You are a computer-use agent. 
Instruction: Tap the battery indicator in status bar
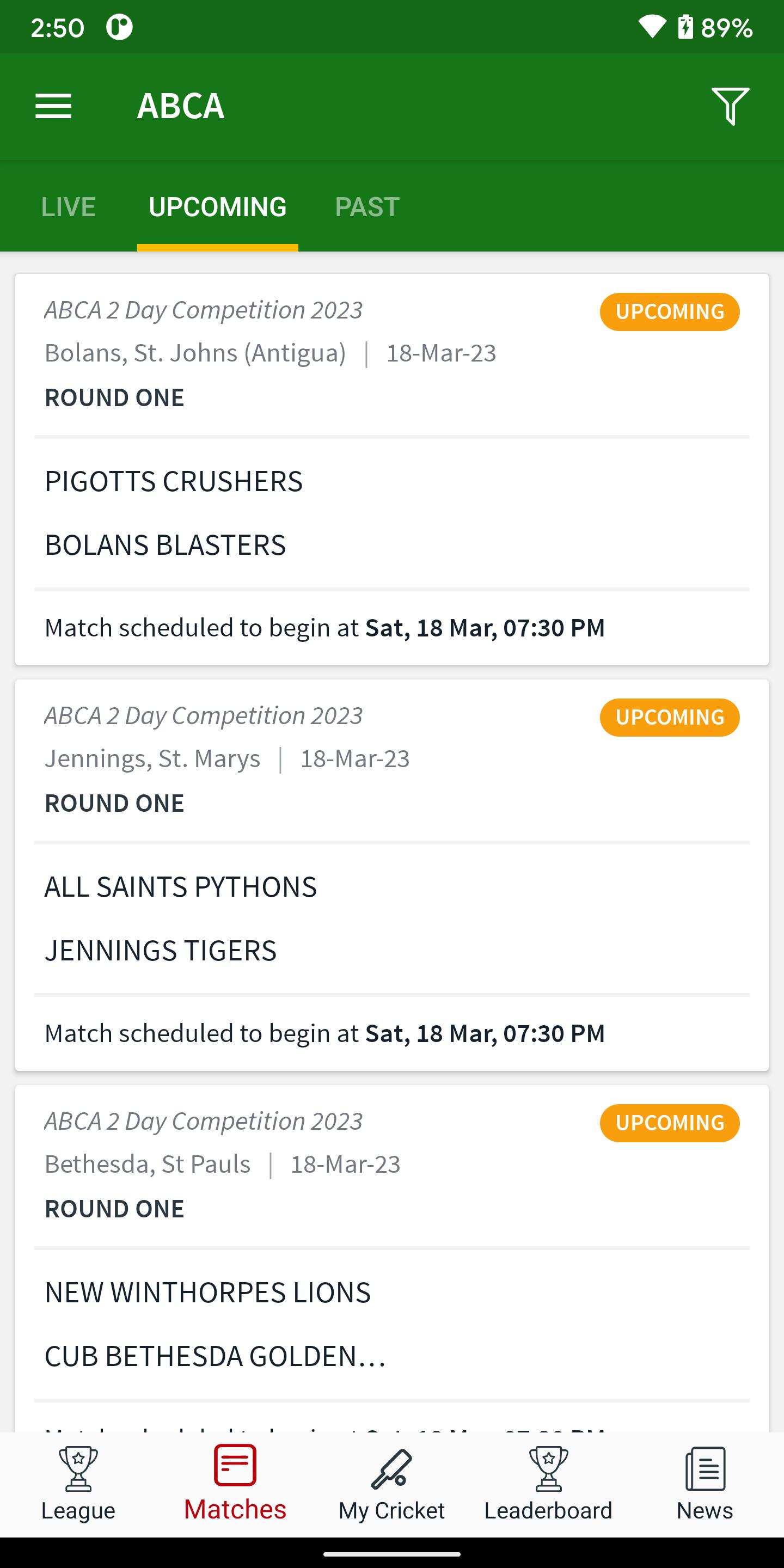[x=685, y=27]
